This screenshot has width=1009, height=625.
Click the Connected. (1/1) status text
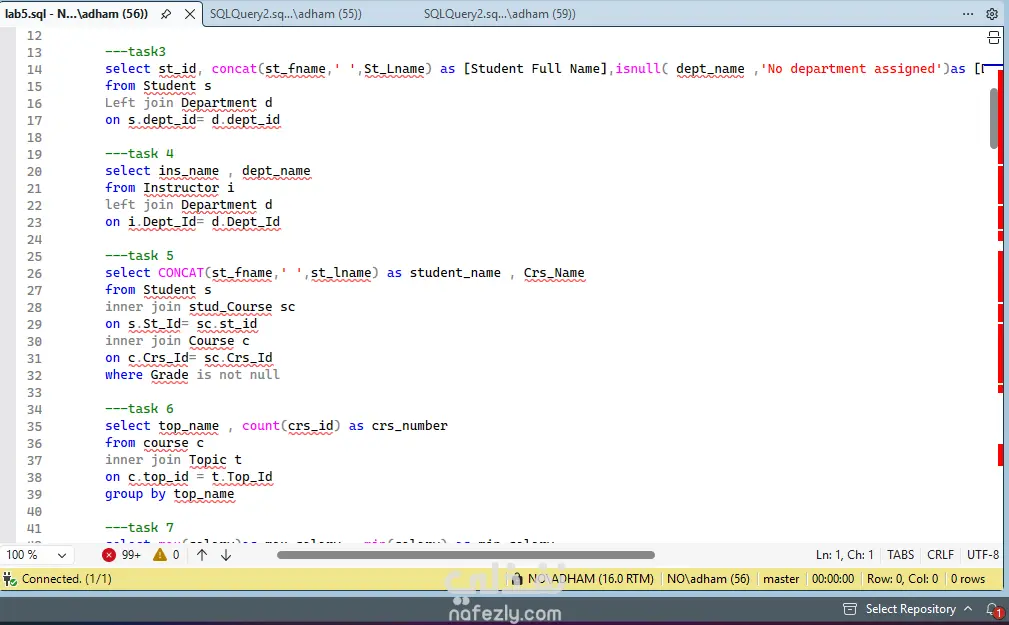coord(67,579)
